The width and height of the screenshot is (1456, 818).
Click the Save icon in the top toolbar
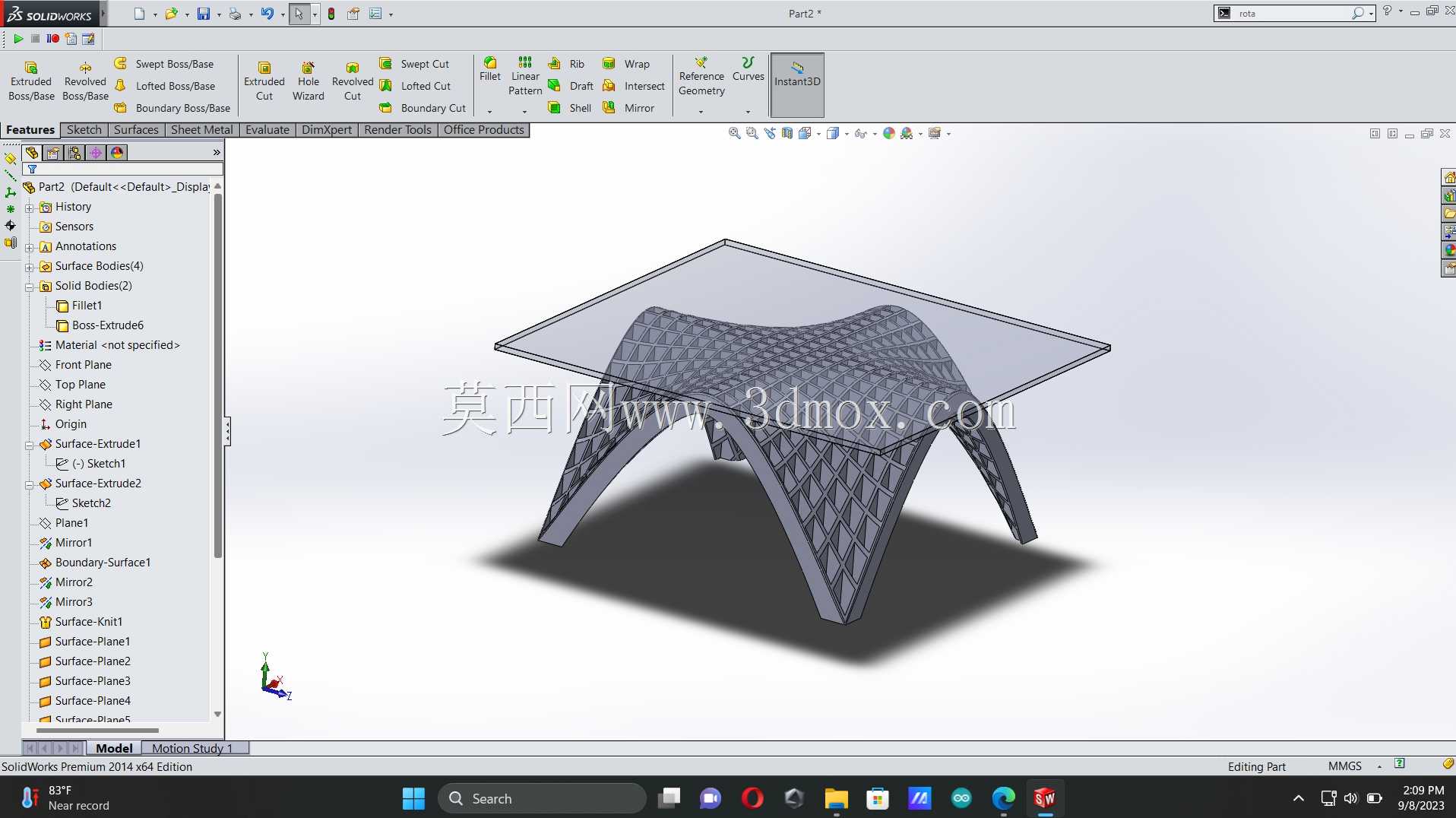pyautogui.click(x=204, y=14)
